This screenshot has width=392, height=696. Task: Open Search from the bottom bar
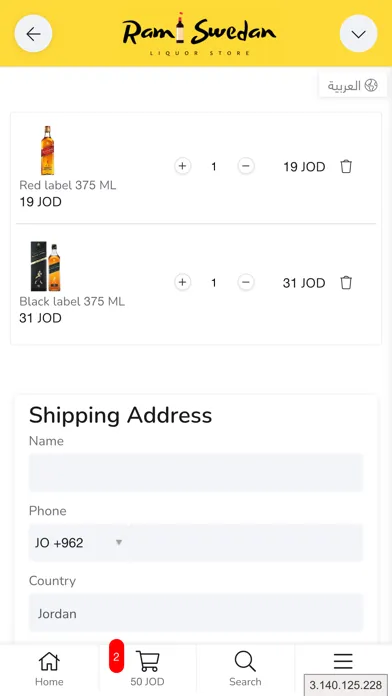click(245, 669)
